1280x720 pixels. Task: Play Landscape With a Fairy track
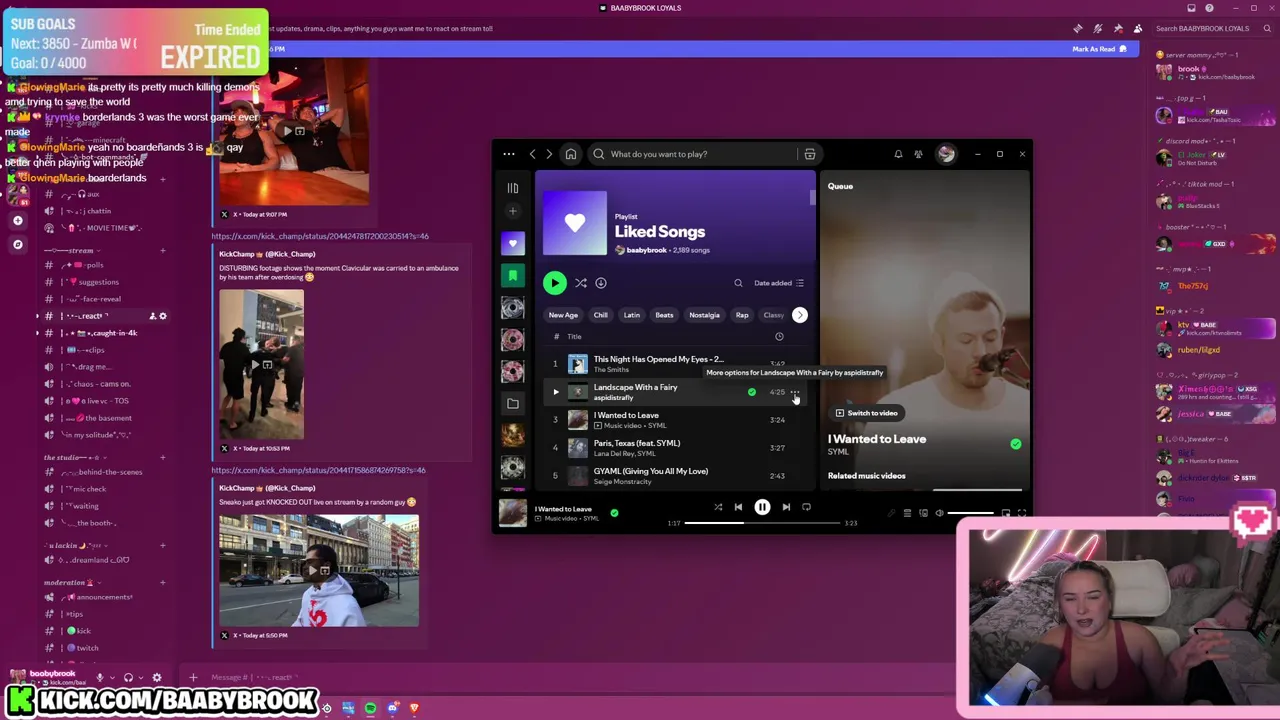[556, 392]
